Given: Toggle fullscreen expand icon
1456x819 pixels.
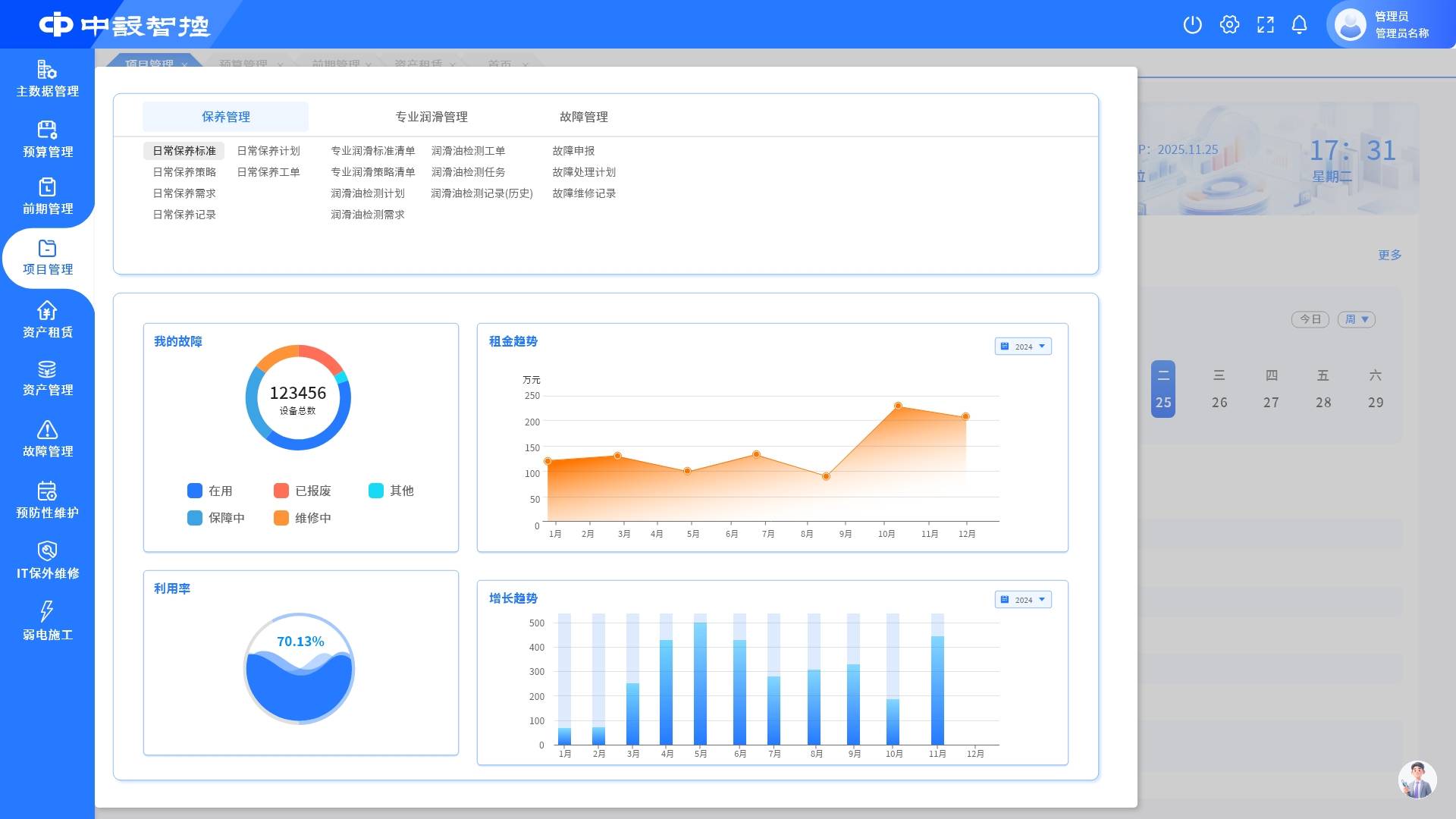Looking at the screenshot, I should click(x=1265, y=25).
